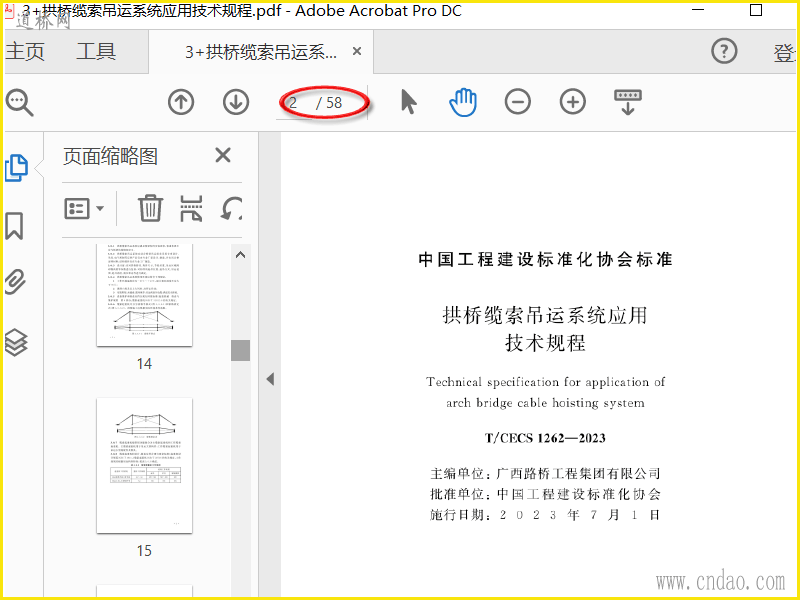Click the thumbnail panel scrollbar handle

coord(240,351)
